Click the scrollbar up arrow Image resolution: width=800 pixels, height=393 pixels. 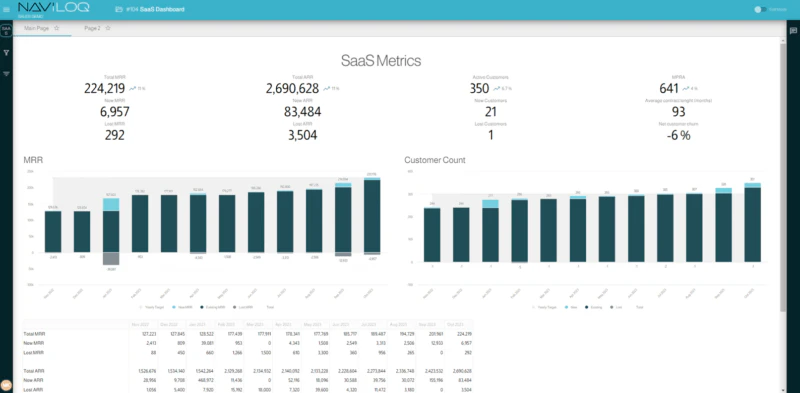pyautogui.click(x=783, y=41)
